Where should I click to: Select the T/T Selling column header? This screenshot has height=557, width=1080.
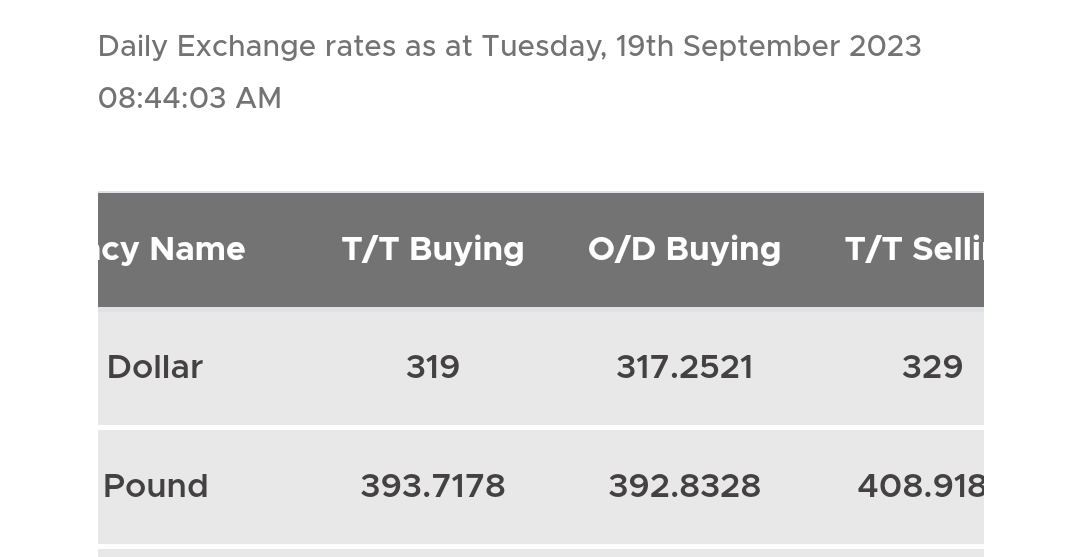[915, 249]
